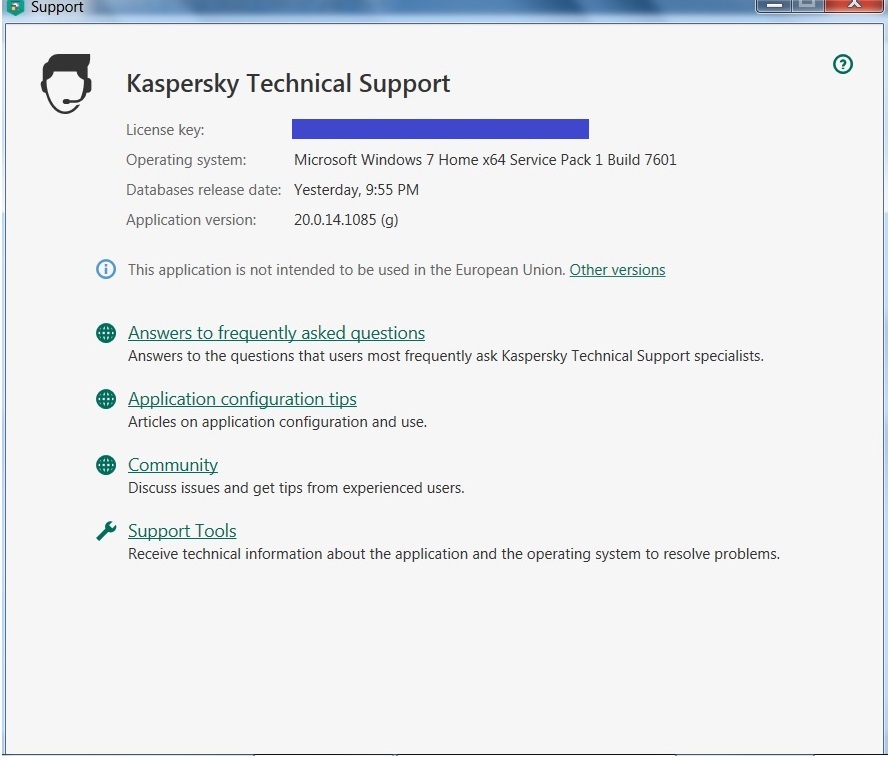Click the wrench icon beside Support Tools
888x758 pixels.
(106, 531)
